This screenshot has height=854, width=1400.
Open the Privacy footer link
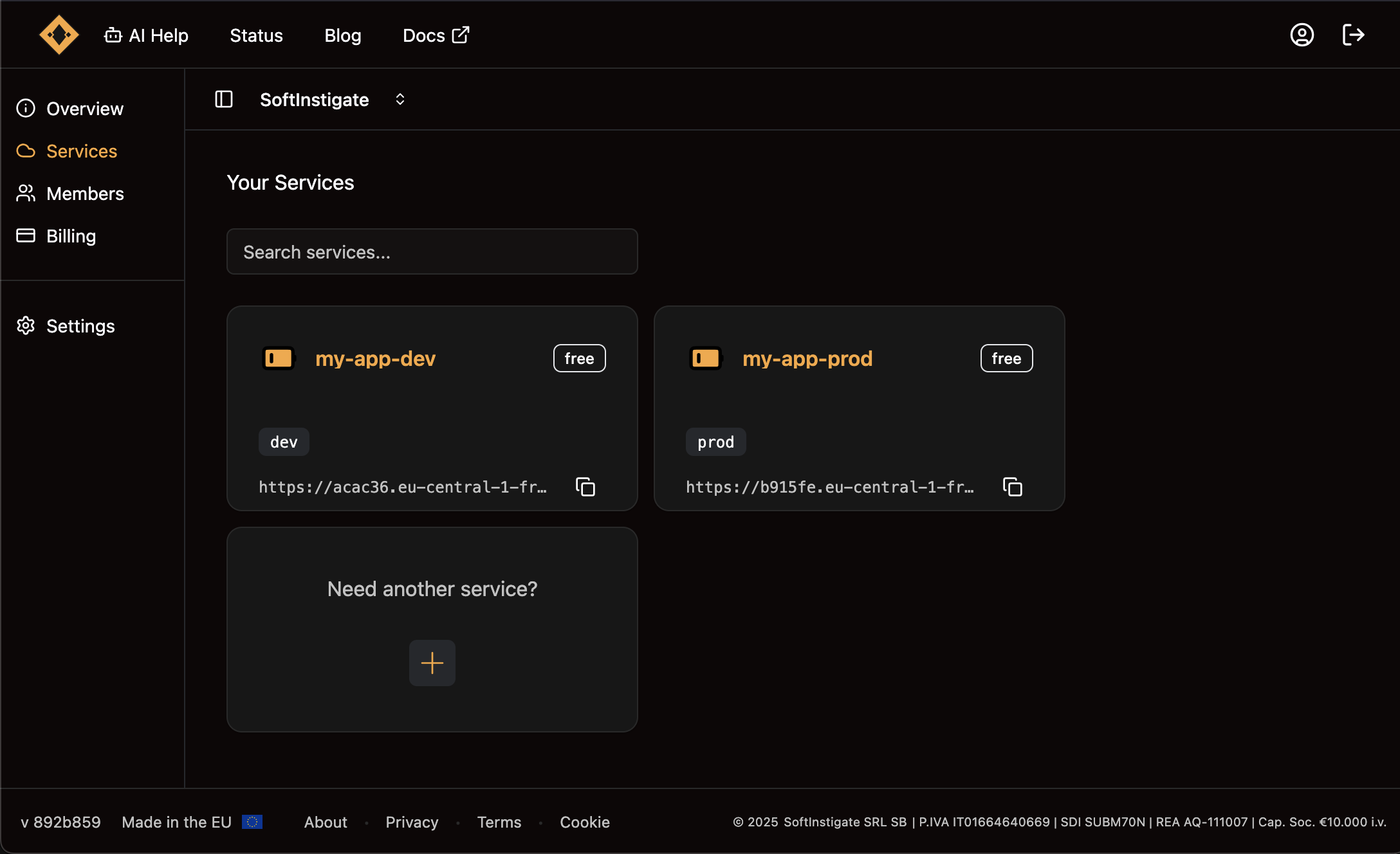[412, 822]
